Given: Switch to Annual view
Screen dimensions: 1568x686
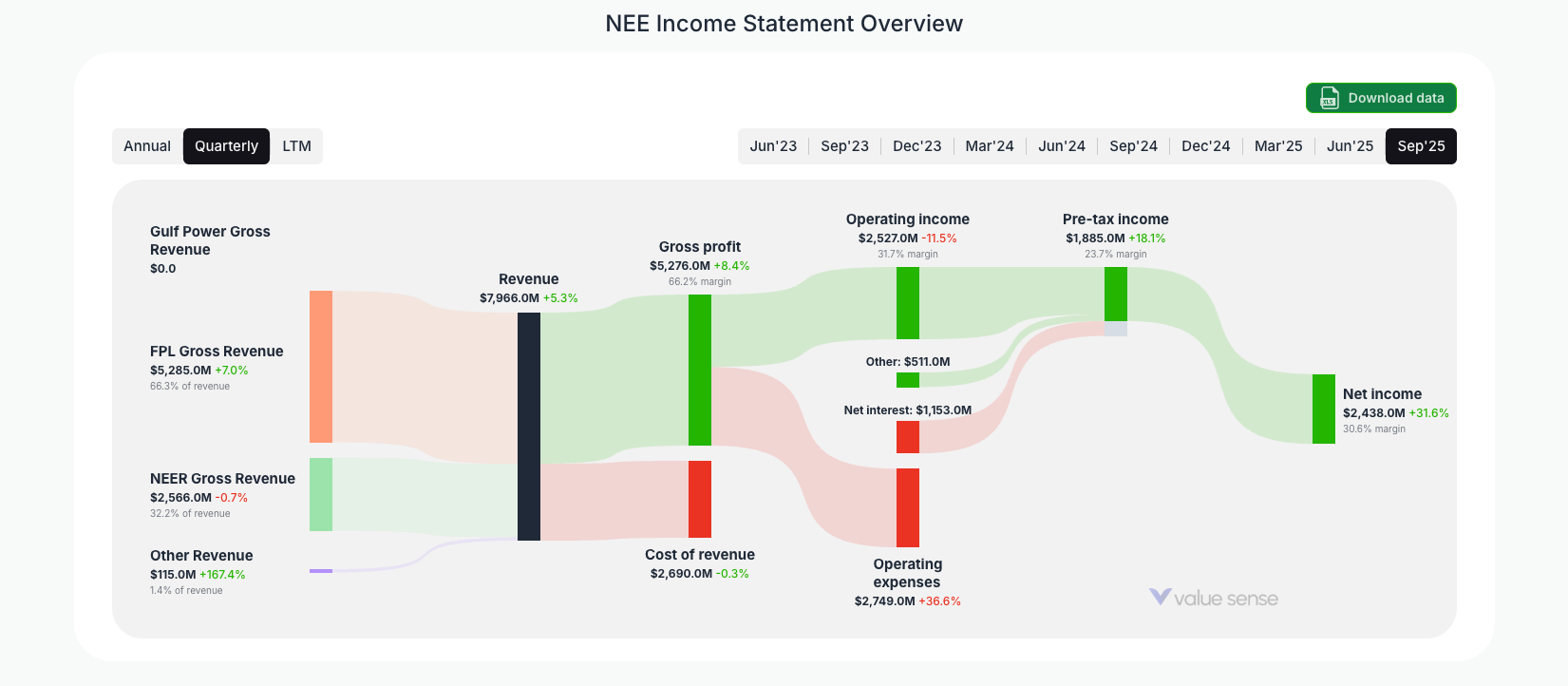Looking at the screenshot, I should pyautogui.click(x=148, y=145).
